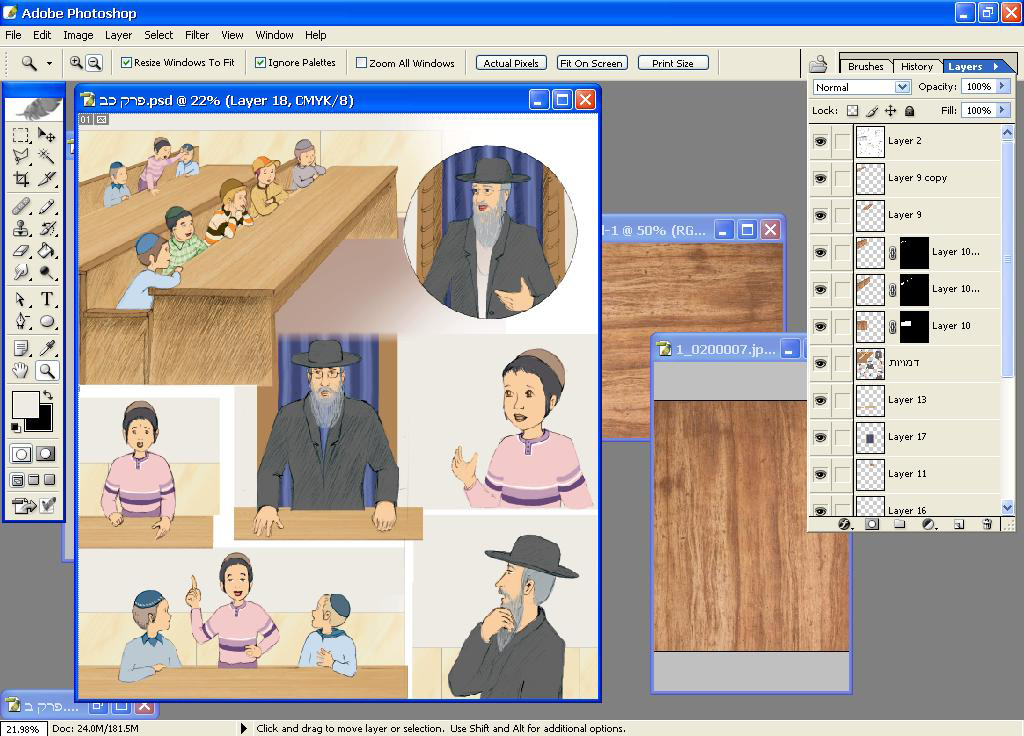1024x736 pixels.
Task: Click the create new group folder icon
Action: 899,524
